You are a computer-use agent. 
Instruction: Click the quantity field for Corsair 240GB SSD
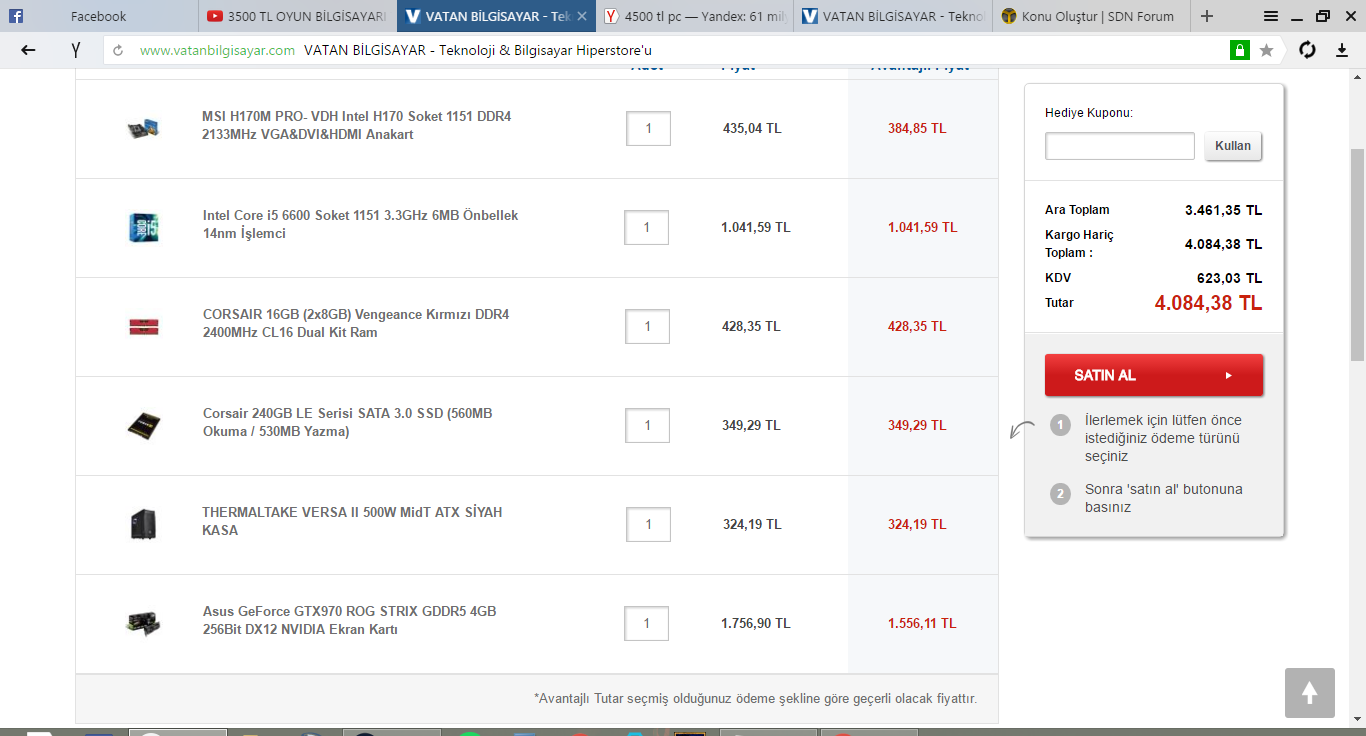(x=648, y=425)
